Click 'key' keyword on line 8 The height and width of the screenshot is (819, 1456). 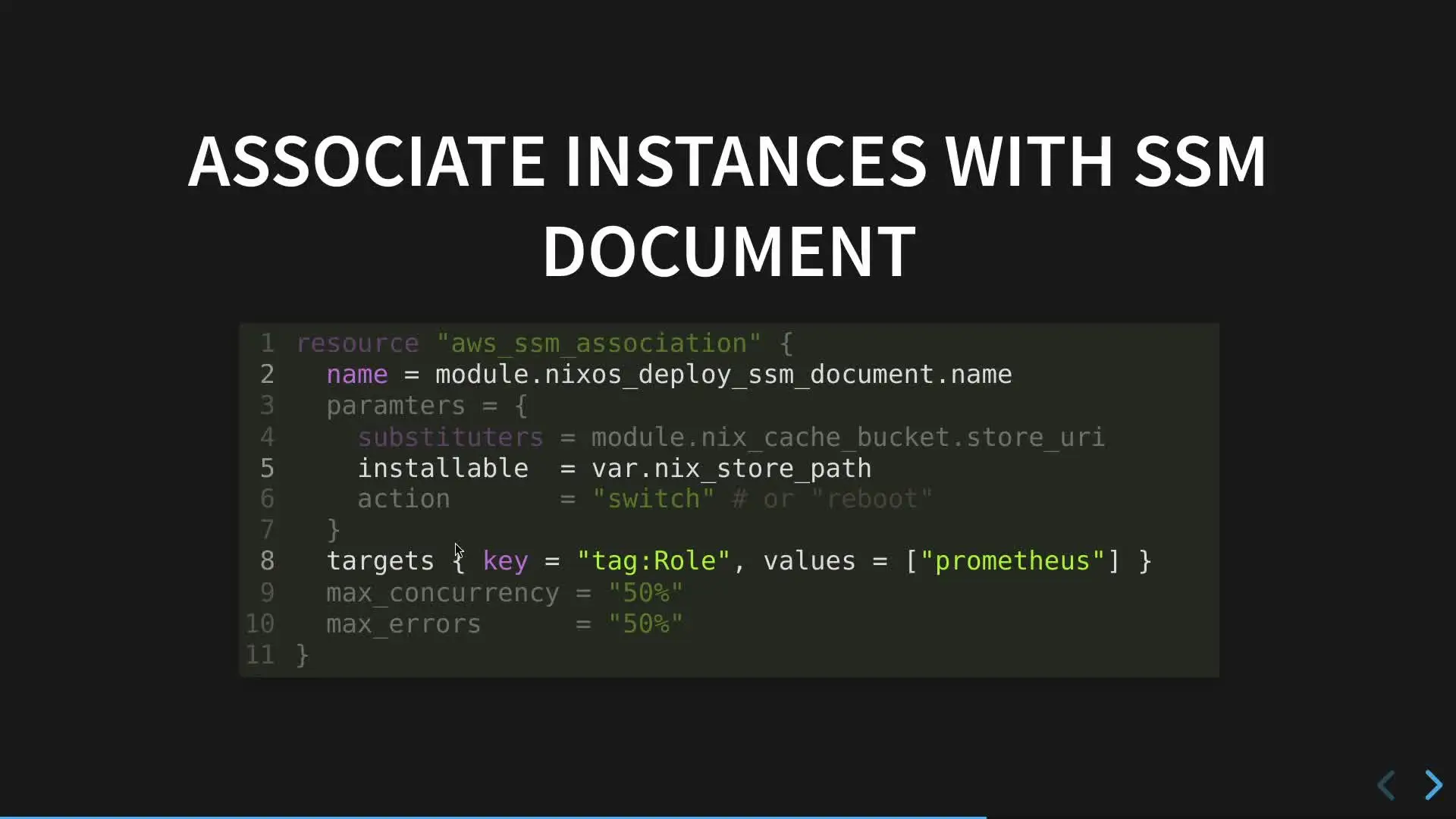coord(505,561)
